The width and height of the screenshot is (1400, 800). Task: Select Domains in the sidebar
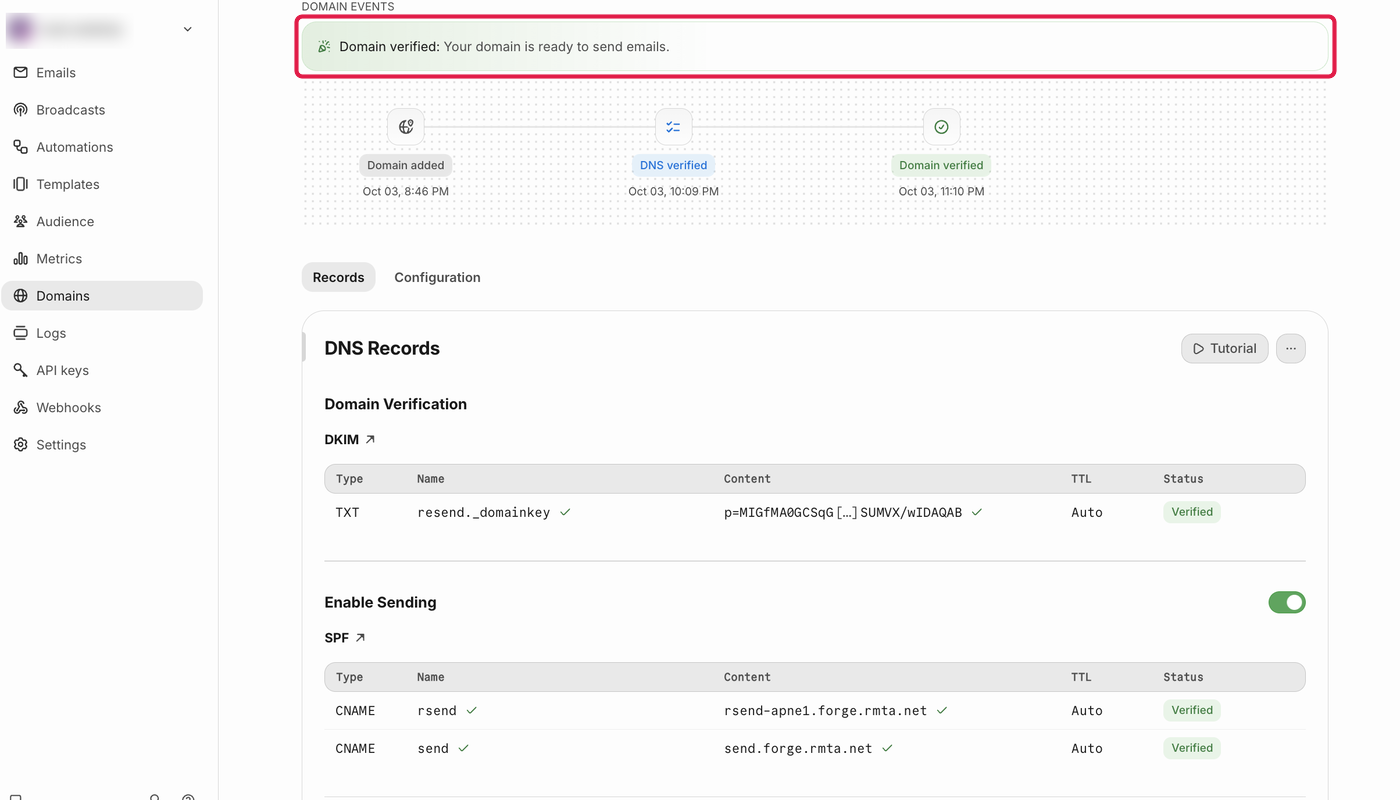tap(102, 296)
